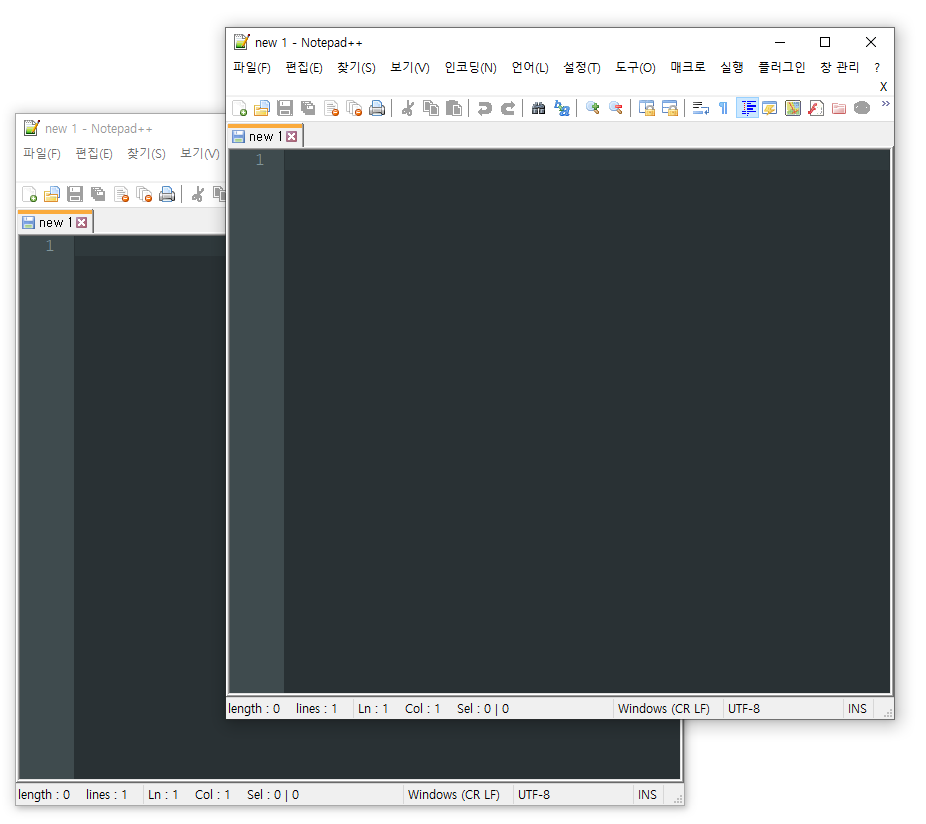Click Open file icon in front window
The width and height of the screenshot is (926, 824).
point(262,108)
